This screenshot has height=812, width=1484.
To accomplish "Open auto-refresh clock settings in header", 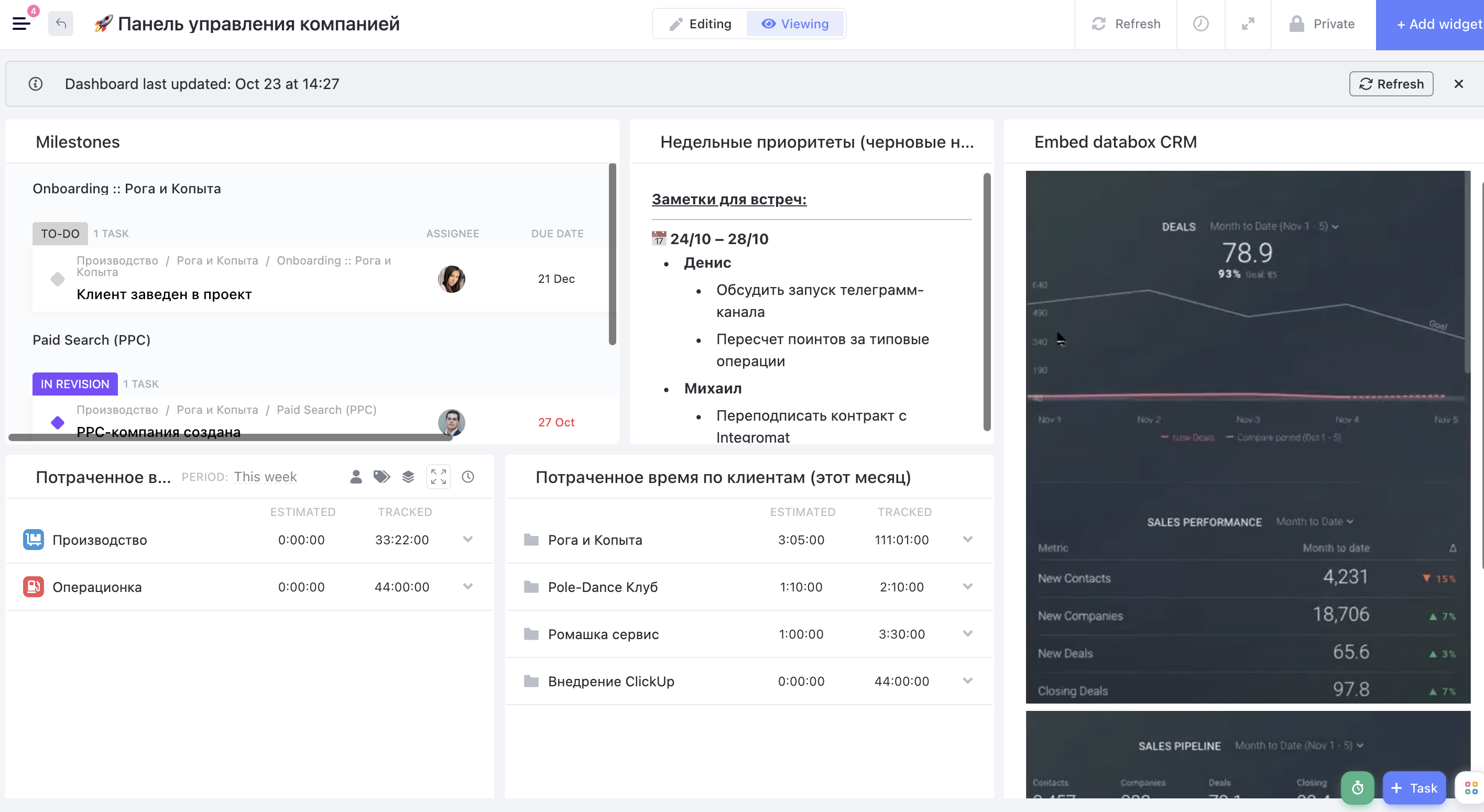I will click(1201, 24).
